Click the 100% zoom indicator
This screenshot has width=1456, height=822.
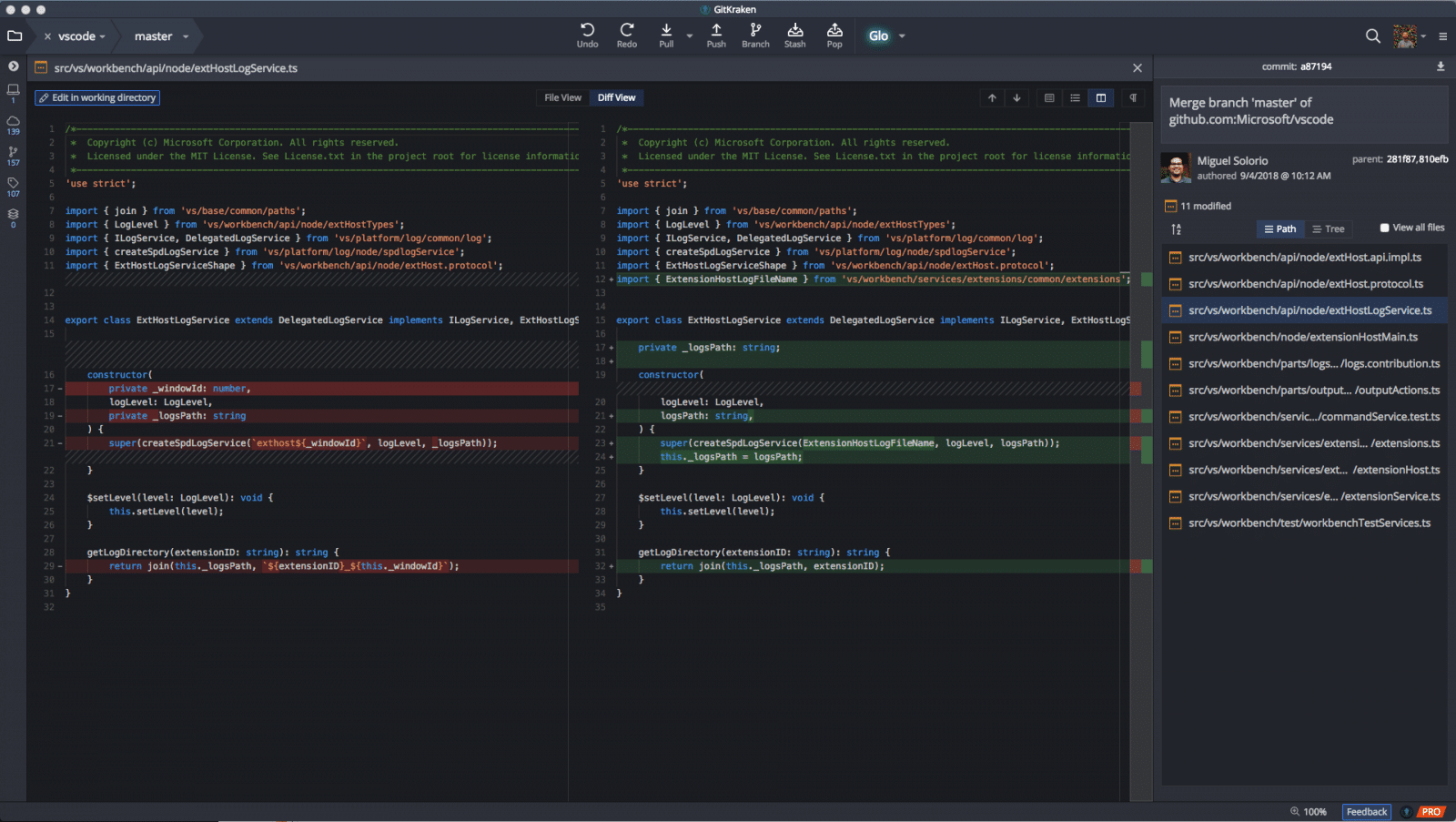tap(1309, 811)
